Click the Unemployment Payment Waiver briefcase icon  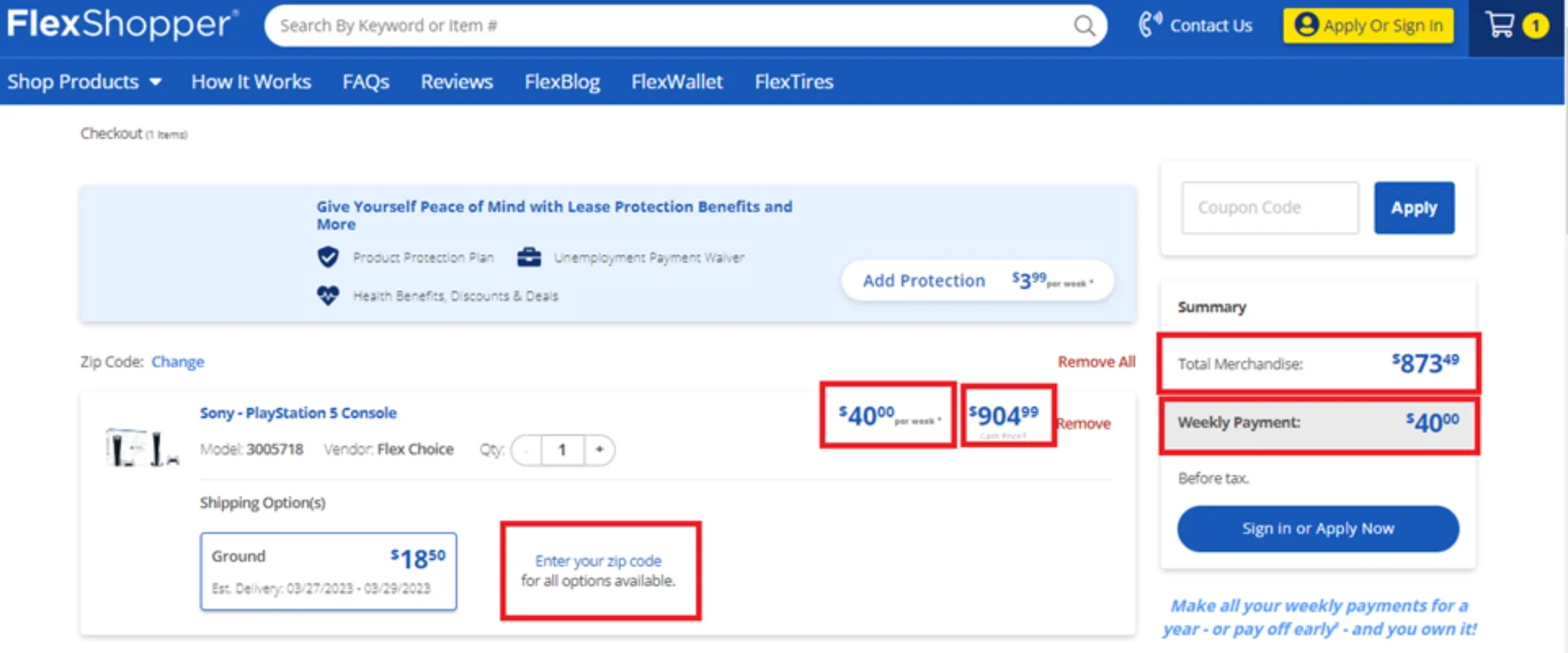529,258
